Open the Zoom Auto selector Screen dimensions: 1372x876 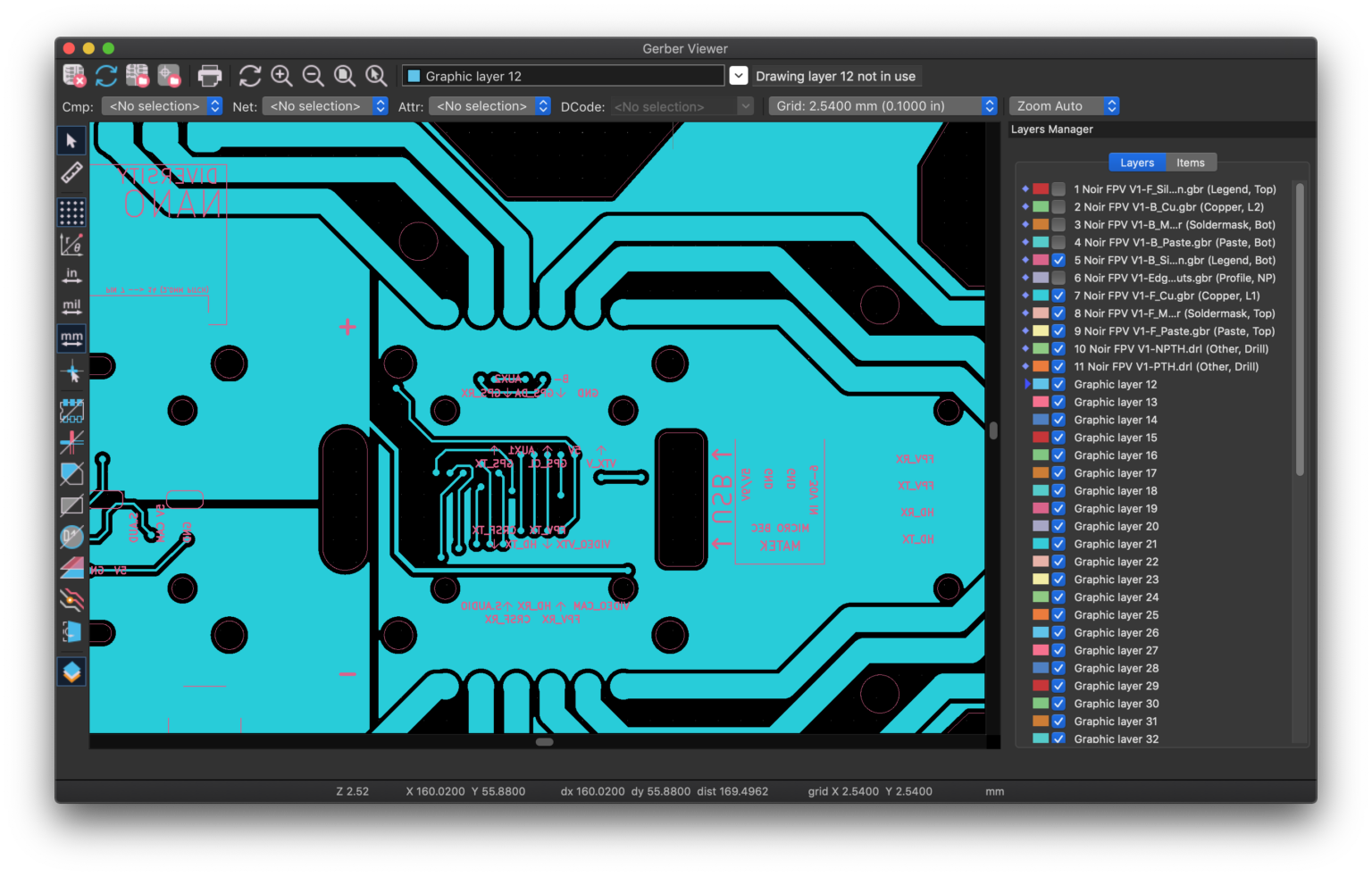pyautogui.click(x=1064, y=105)
